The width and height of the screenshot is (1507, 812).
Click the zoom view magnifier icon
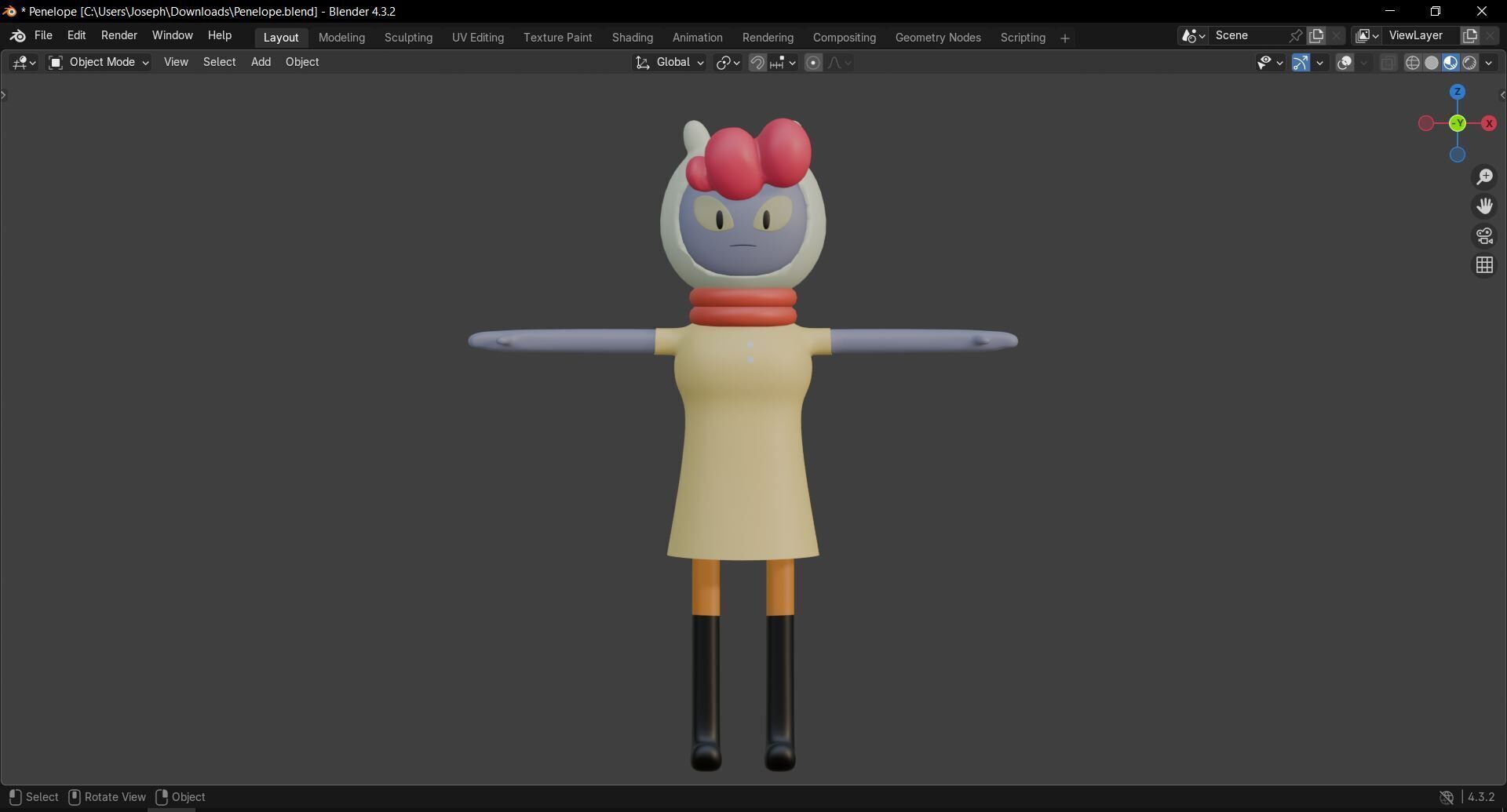click(1484, 177)
